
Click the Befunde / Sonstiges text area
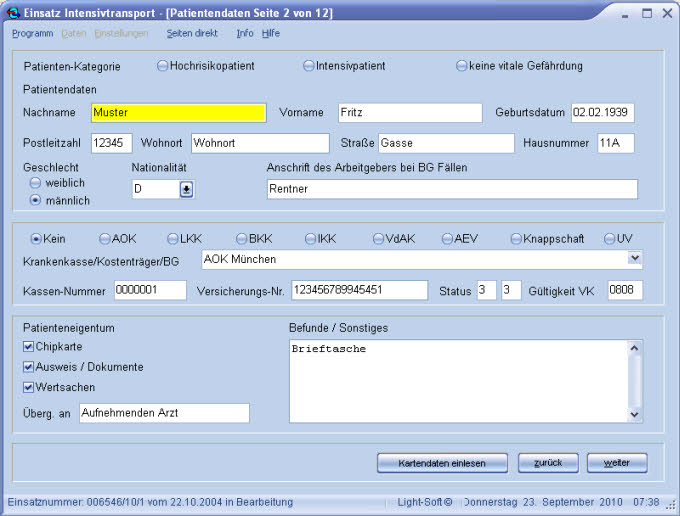tap(458, 381)
